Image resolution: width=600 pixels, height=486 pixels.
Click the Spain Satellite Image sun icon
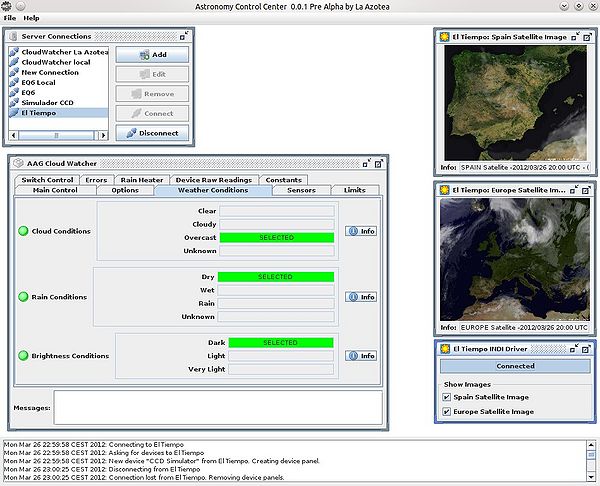[444, 37]
